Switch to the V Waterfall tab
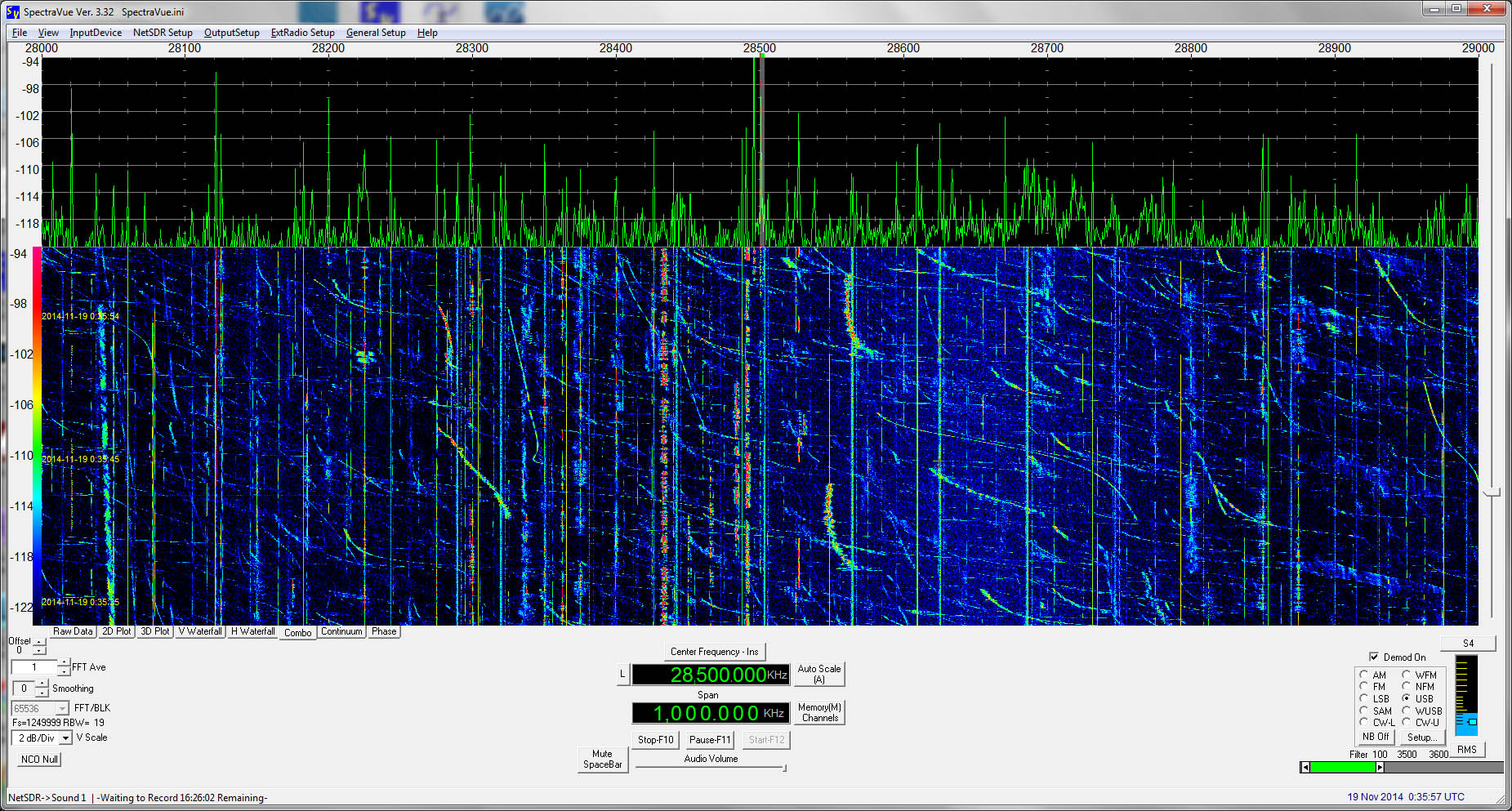This screenshot has width=1512, height=811. [x=200, y=631]
